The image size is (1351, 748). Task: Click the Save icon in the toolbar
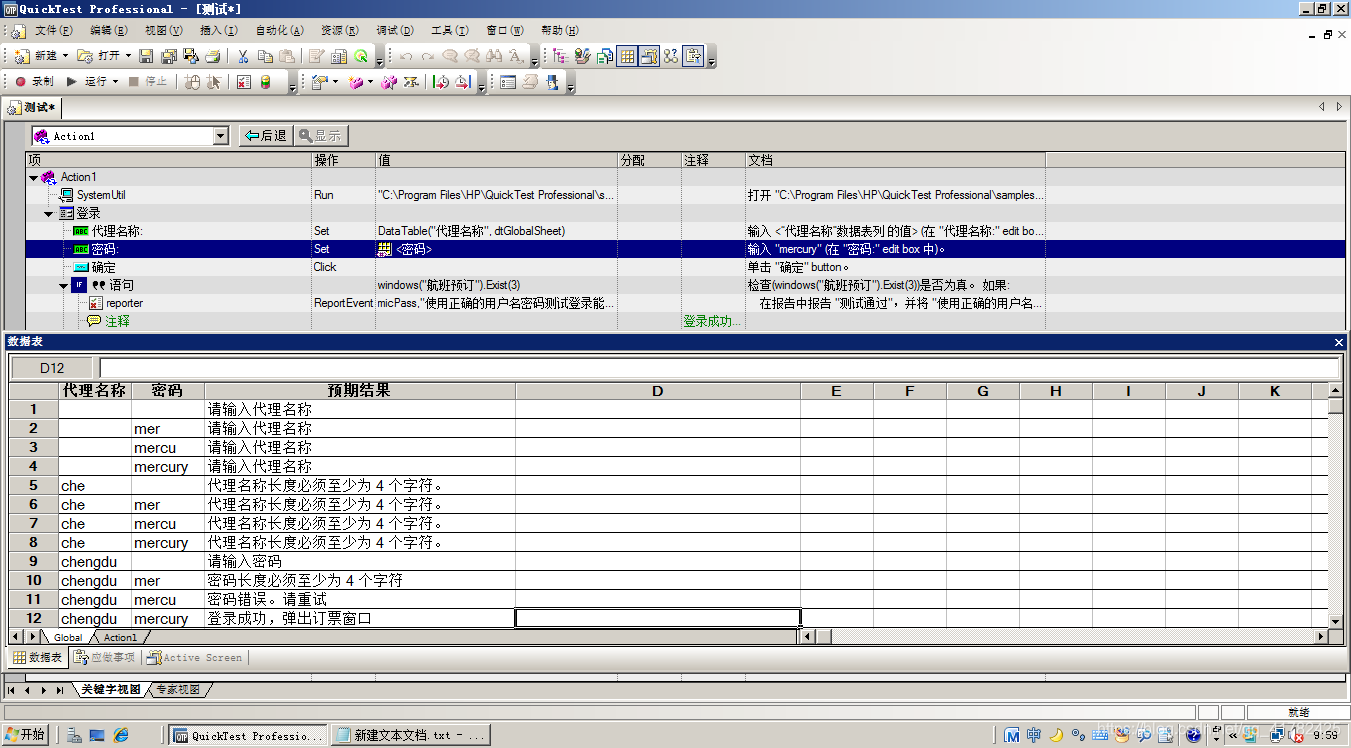click(x=146, y=56)
